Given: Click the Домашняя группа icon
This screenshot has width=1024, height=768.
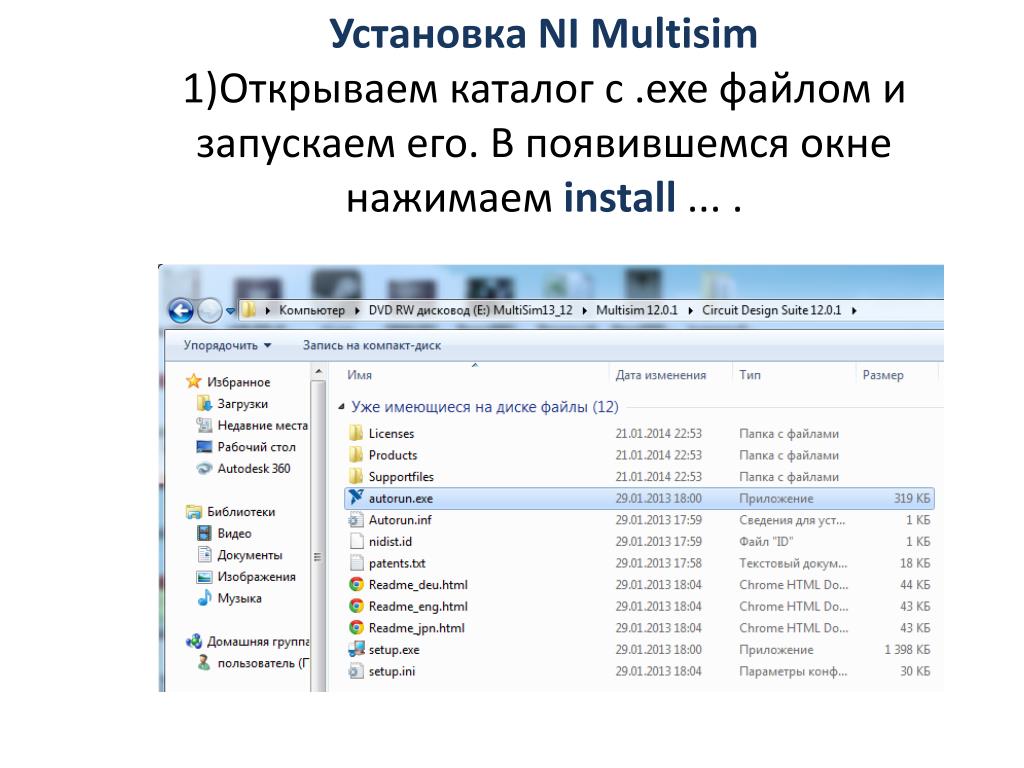Looking at the screenshot, I should pos(193,641).
